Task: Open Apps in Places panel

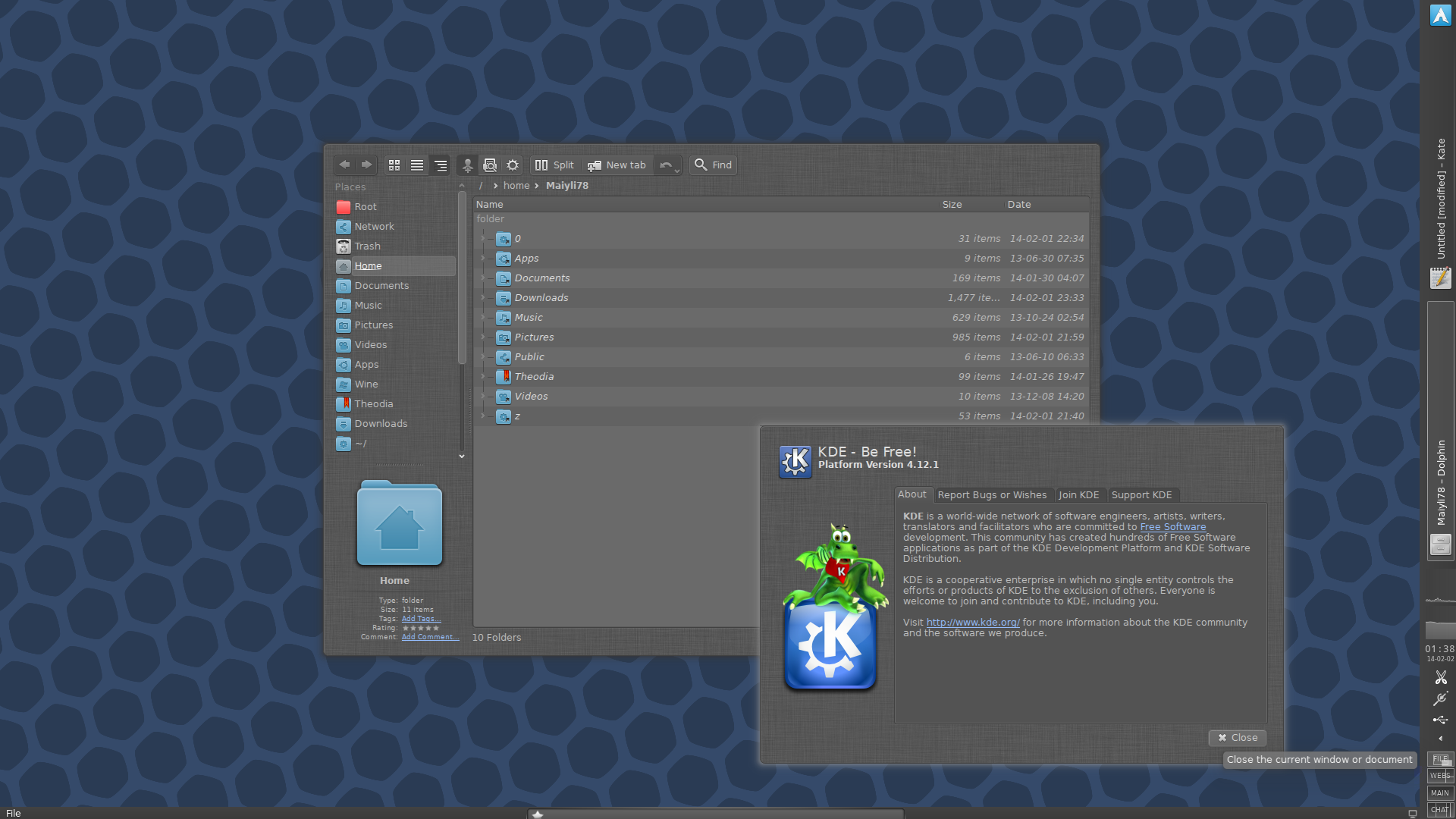Action: pos(395,364)
